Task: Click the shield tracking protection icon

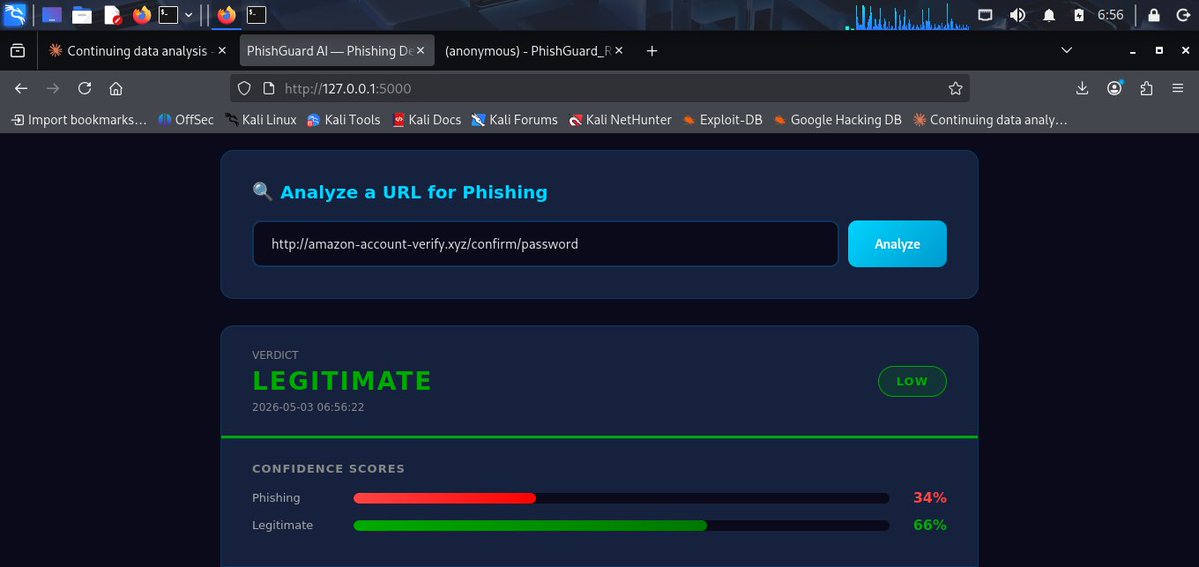Action: coord(244,88)
